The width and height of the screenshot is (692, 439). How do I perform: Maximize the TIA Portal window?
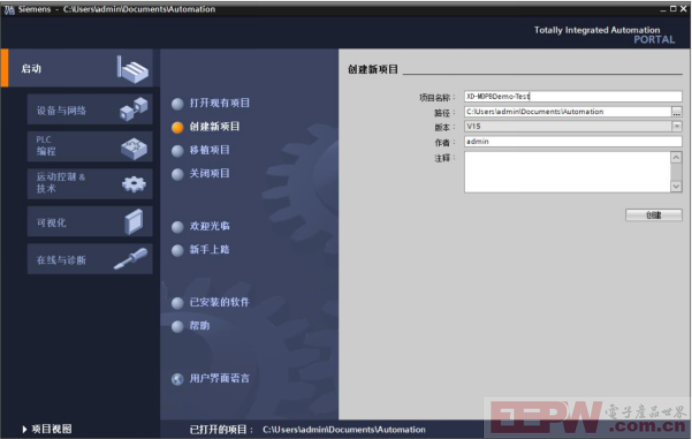[x=673, y=9]
